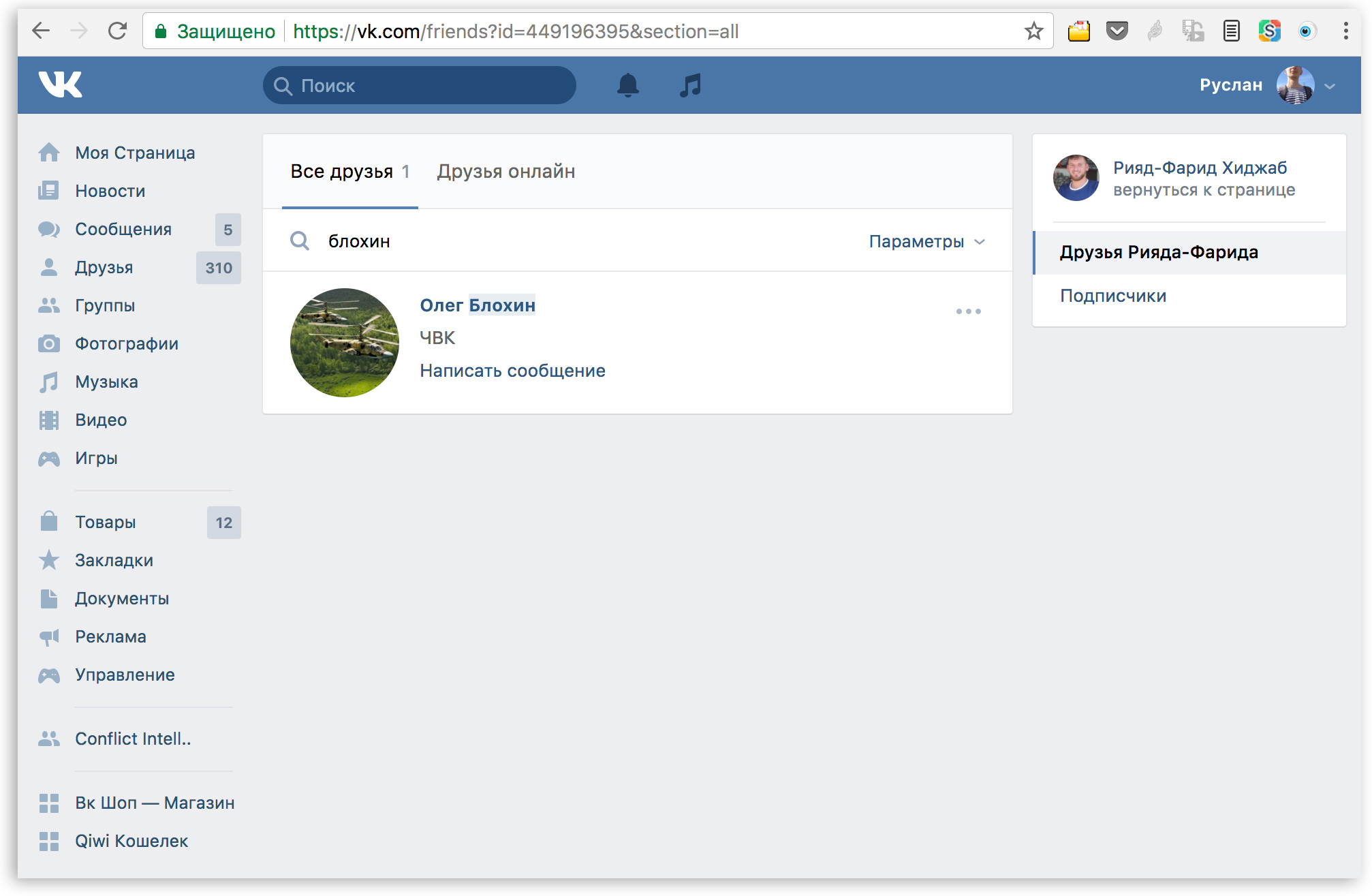Click the browser forward arrow
Screen dimensions: 1372x896
pos(79,31)
